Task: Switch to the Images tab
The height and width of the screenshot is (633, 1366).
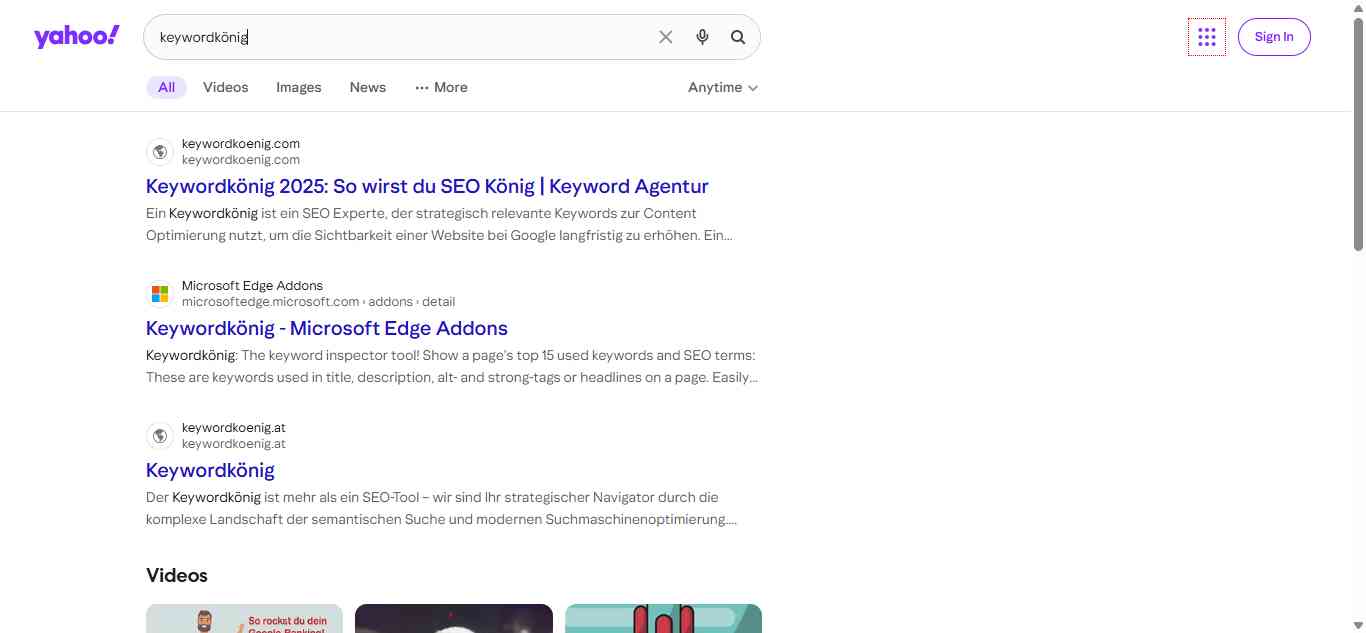Action: click(299, 87)
